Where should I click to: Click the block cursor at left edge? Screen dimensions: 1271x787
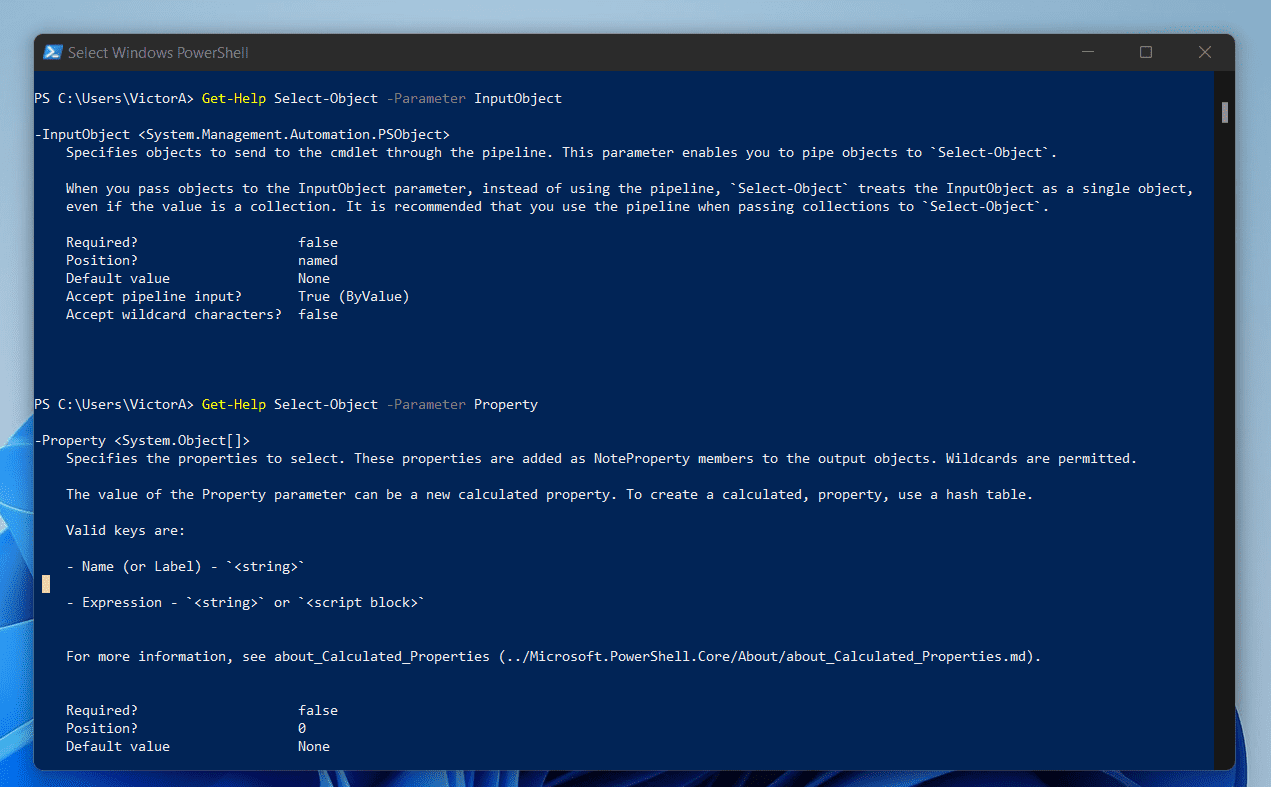[46, 583]
